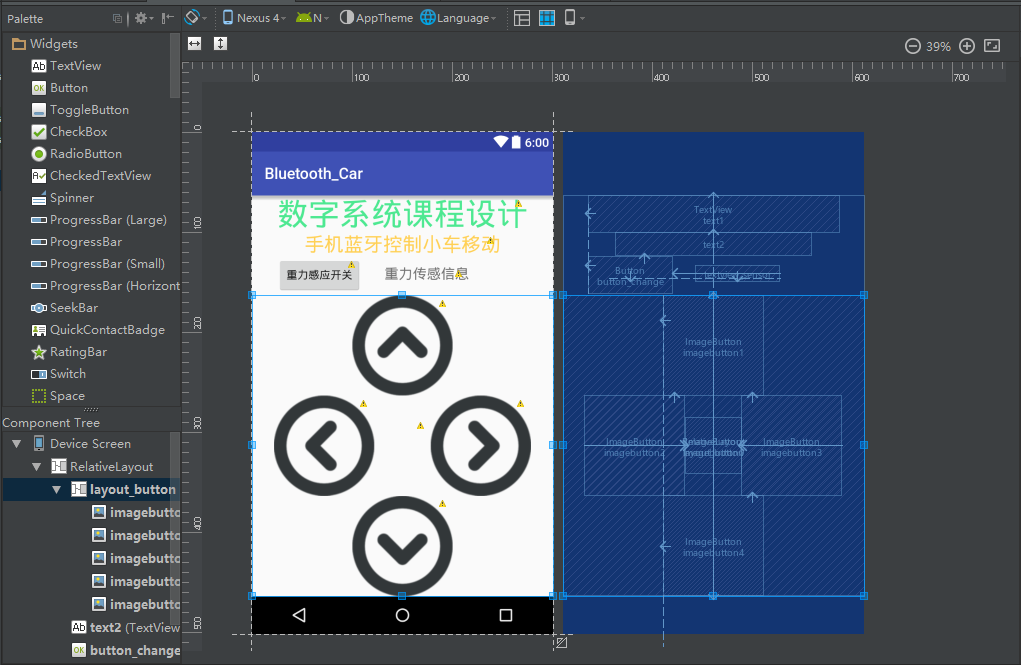
Task: Click the 39% zoom level label
Action: 938,47
